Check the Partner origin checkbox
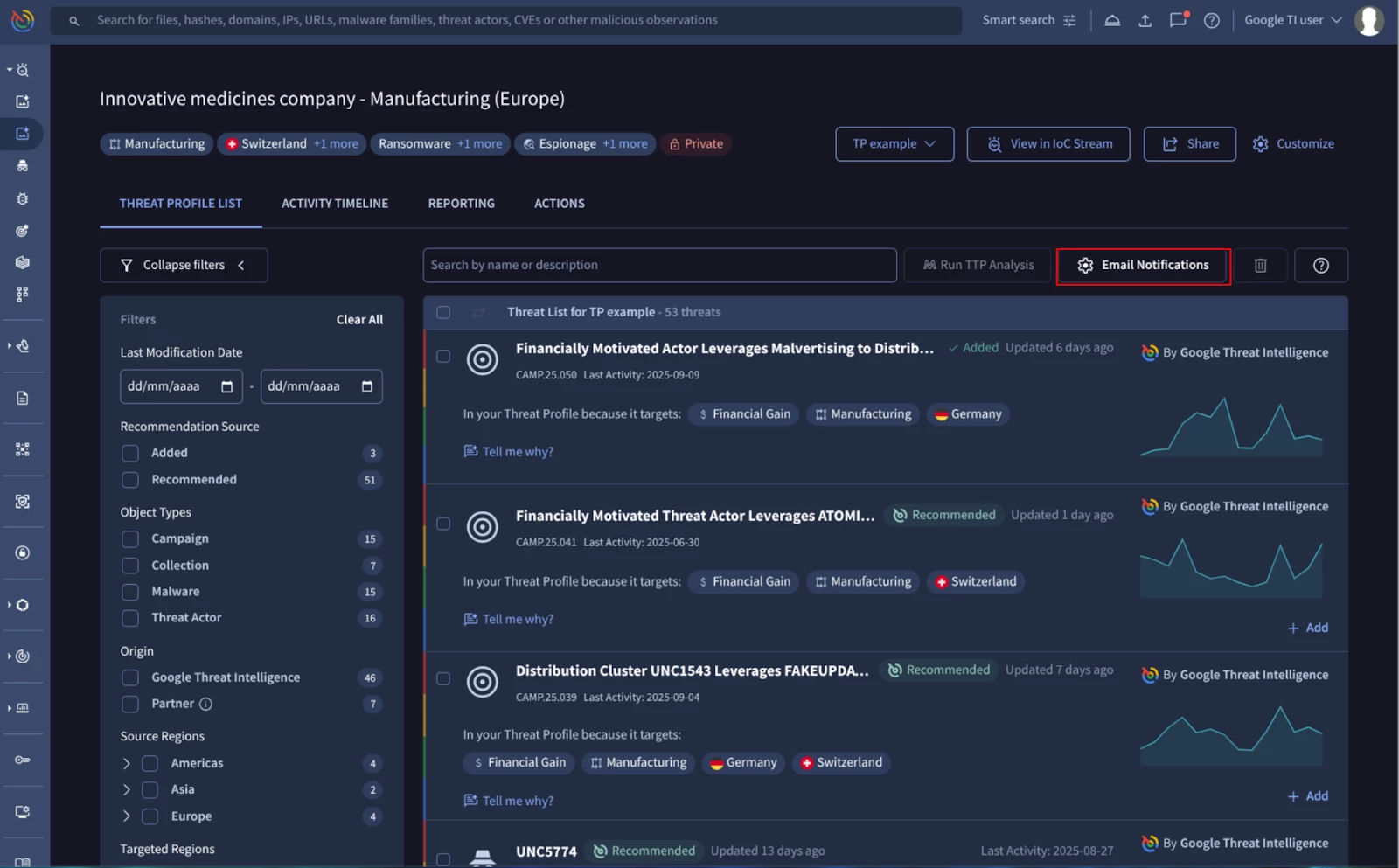 click(130, 704)
